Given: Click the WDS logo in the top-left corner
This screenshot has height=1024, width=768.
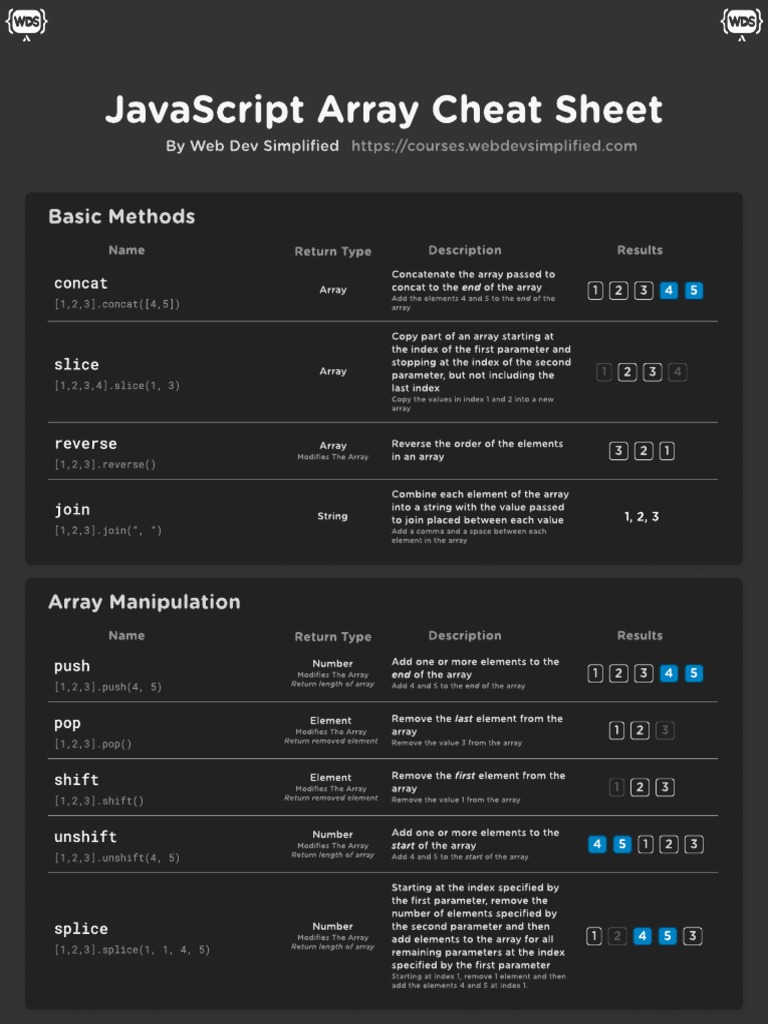Looking at the screenshot, I should [x=27, y=22].
